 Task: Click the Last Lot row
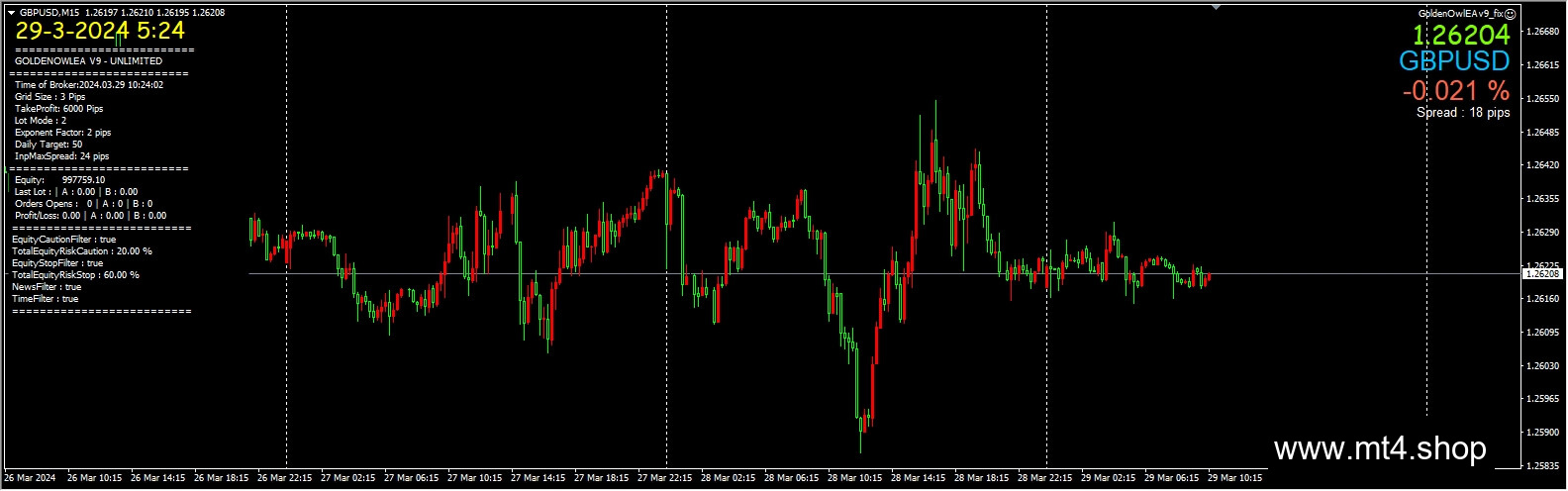76,192
